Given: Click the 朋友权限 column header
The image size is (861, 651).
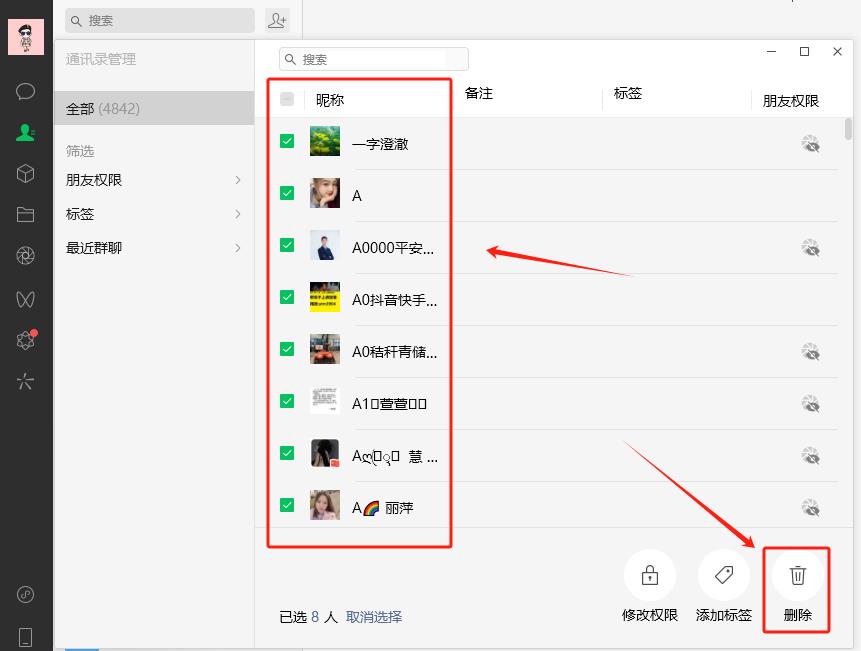Looking at the screenshot, I should pos(791,101).
